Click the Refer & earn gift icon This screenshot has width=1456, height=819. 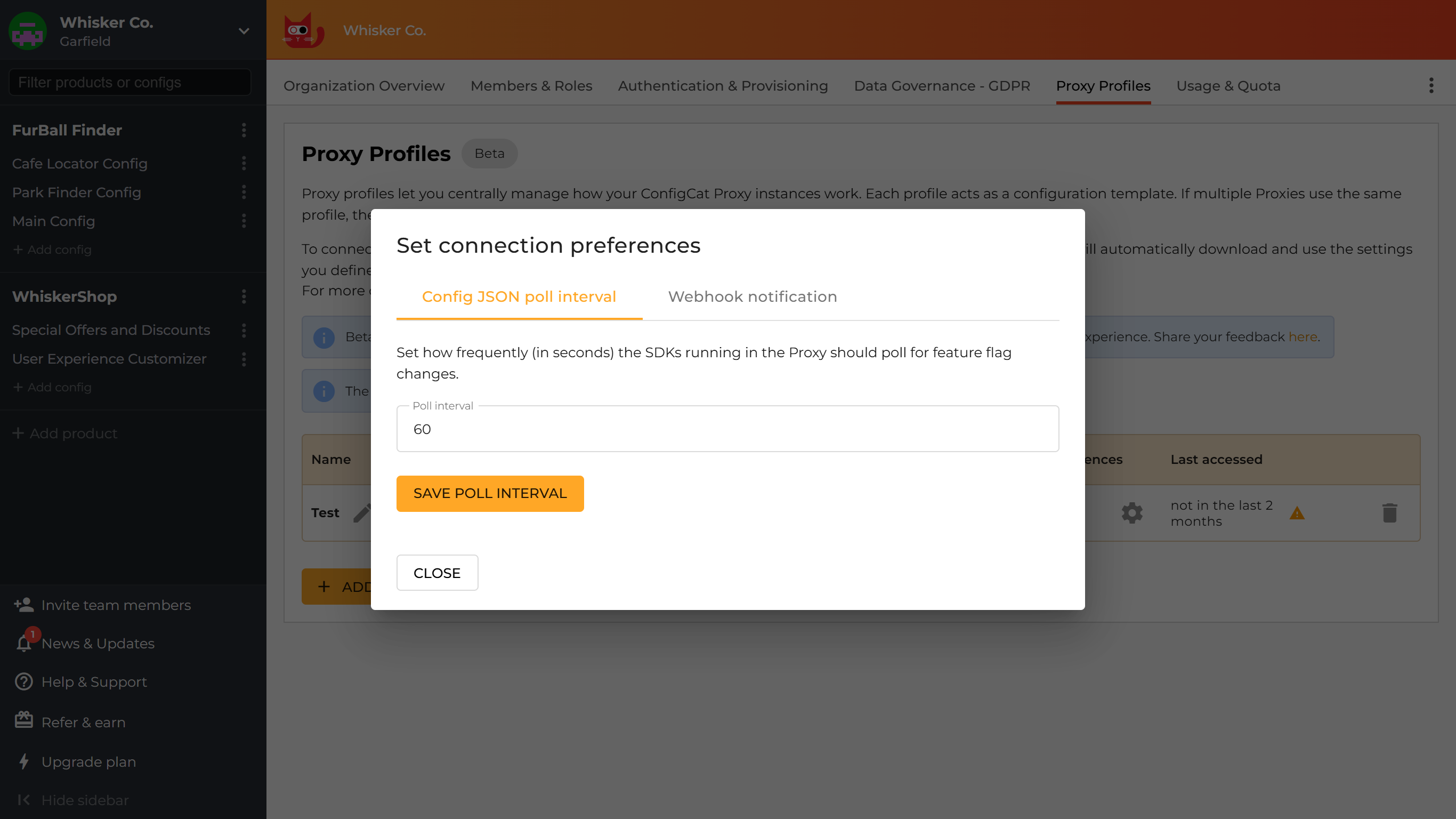[x=23, y=719]
